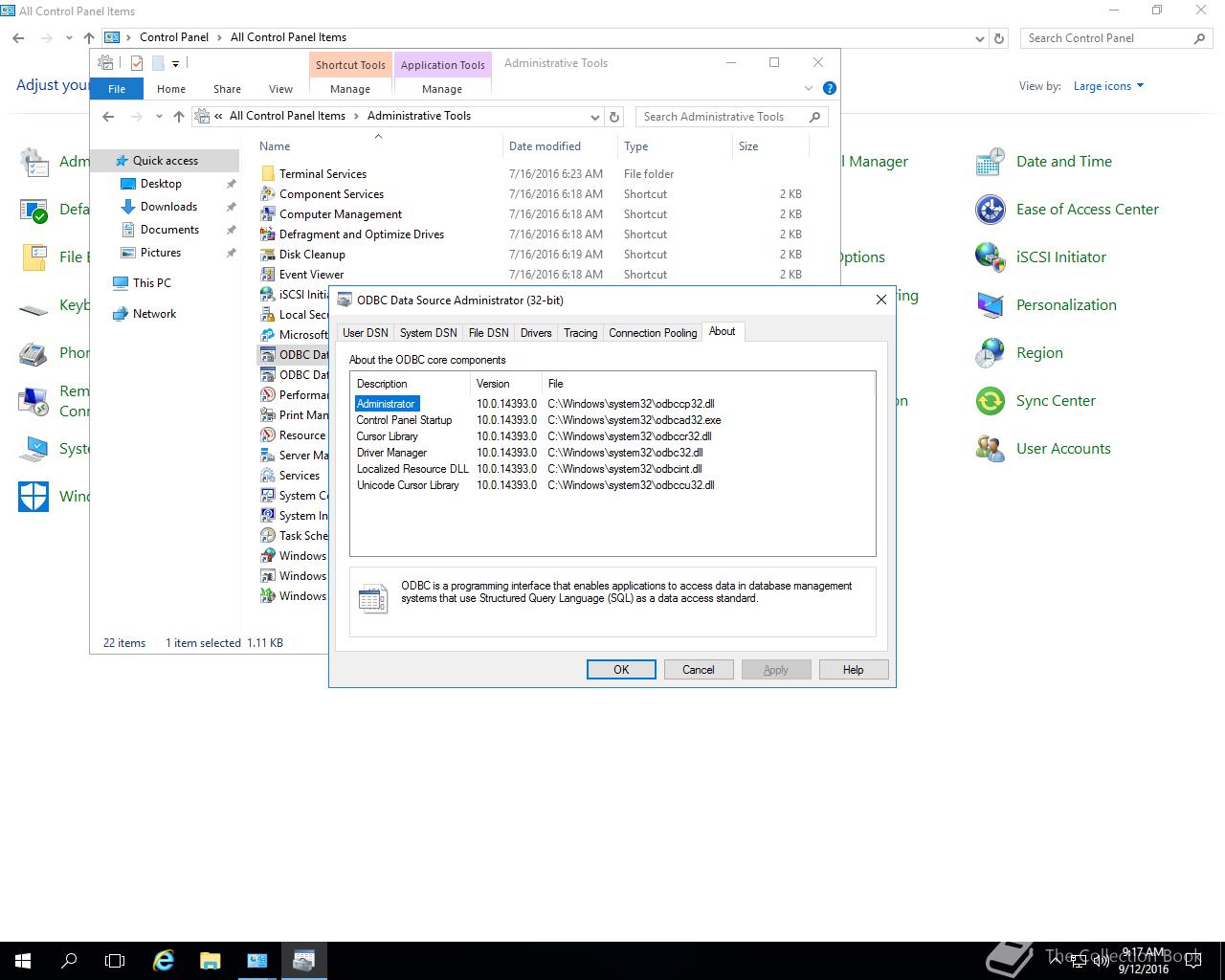
Task: Switch to the User DSN tab
Action: (366, 333)
